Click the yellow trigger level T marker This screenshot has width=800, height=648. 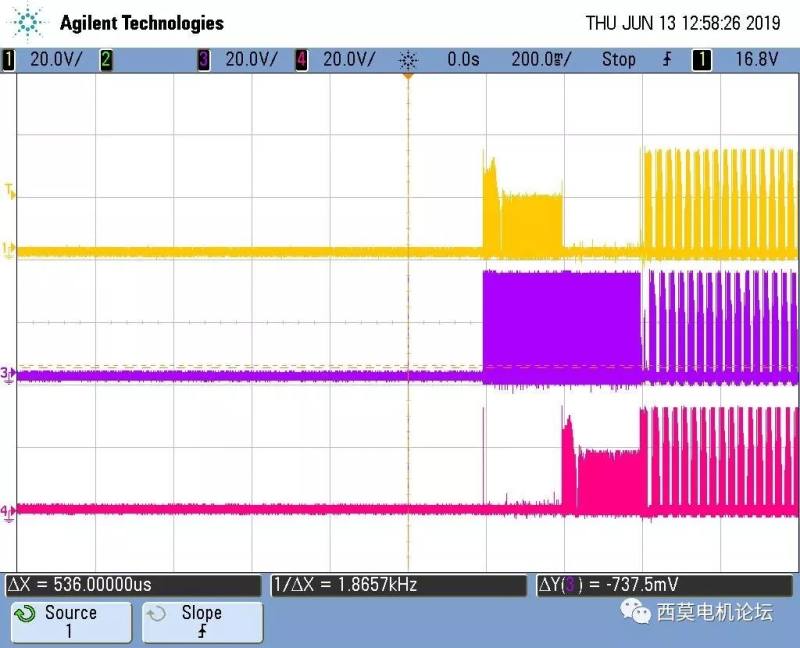click(10, 190)
